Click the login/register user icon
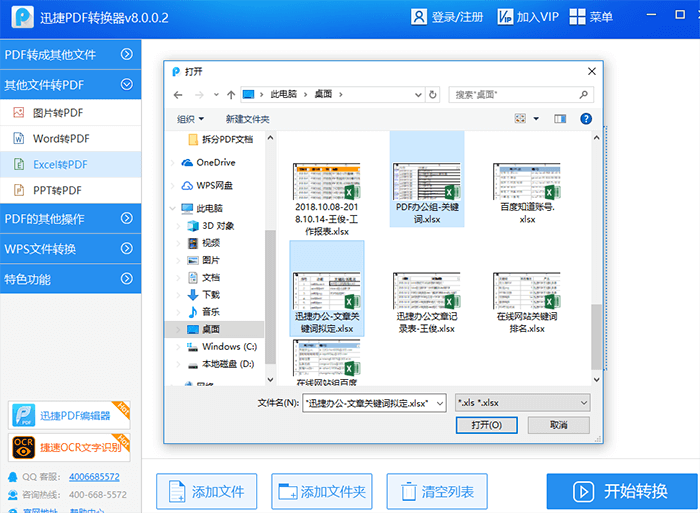Screen dimensions: 700x513 click(x=418, y=17)
